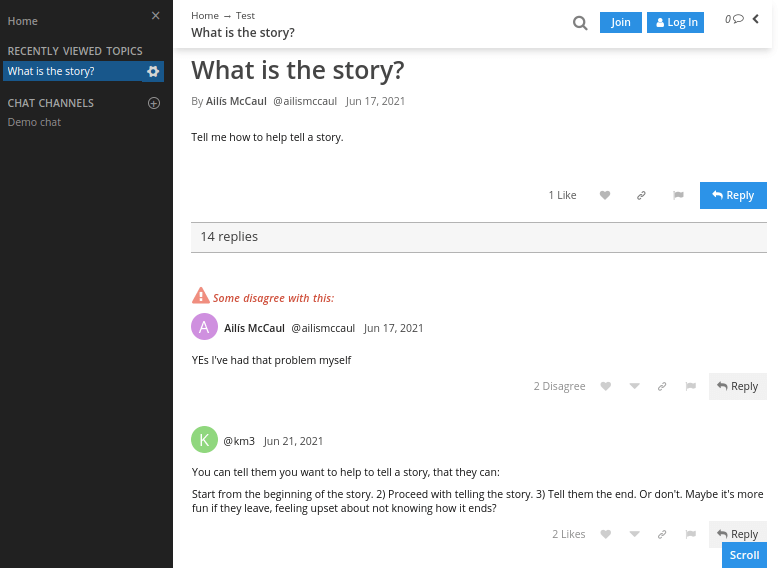Like Ailís McCaul's reply with heart icon
782x568 pixels.
[606, 386]
